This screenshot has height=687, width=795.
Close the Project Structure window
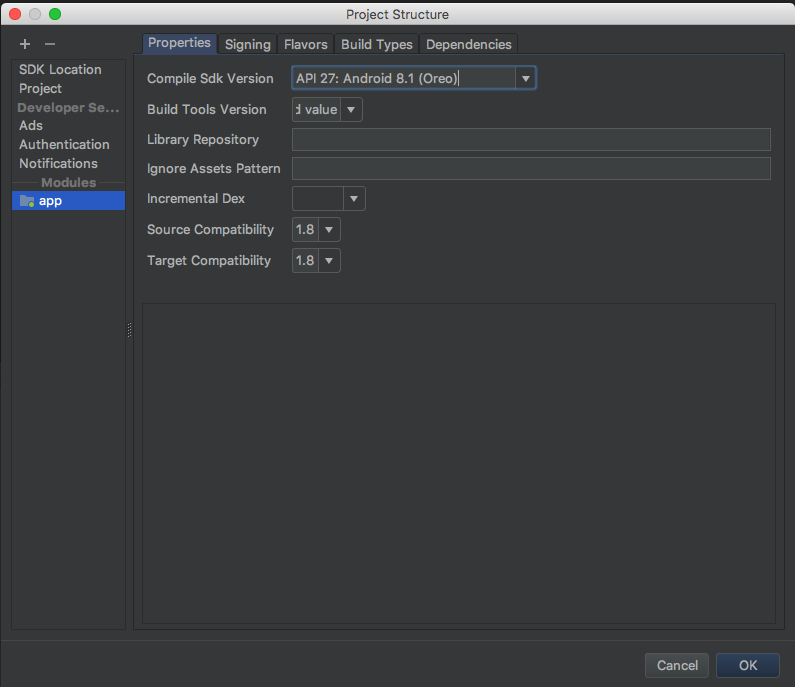[15, 14]
